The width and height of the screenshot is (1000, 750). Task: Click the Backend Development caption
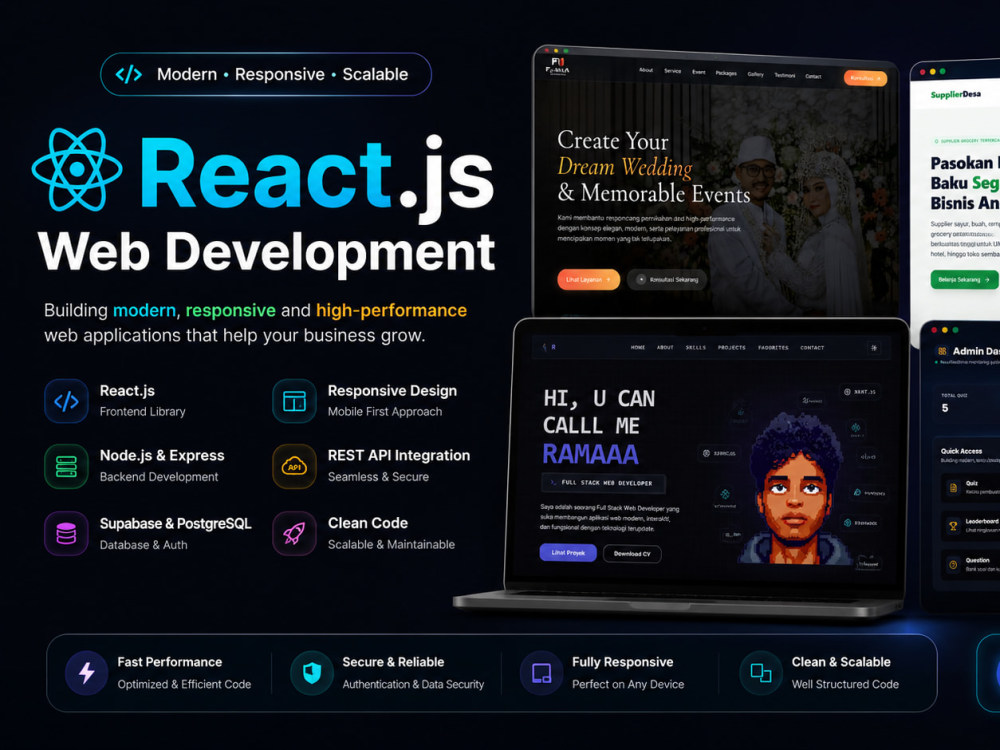click(x=159, y=477)
